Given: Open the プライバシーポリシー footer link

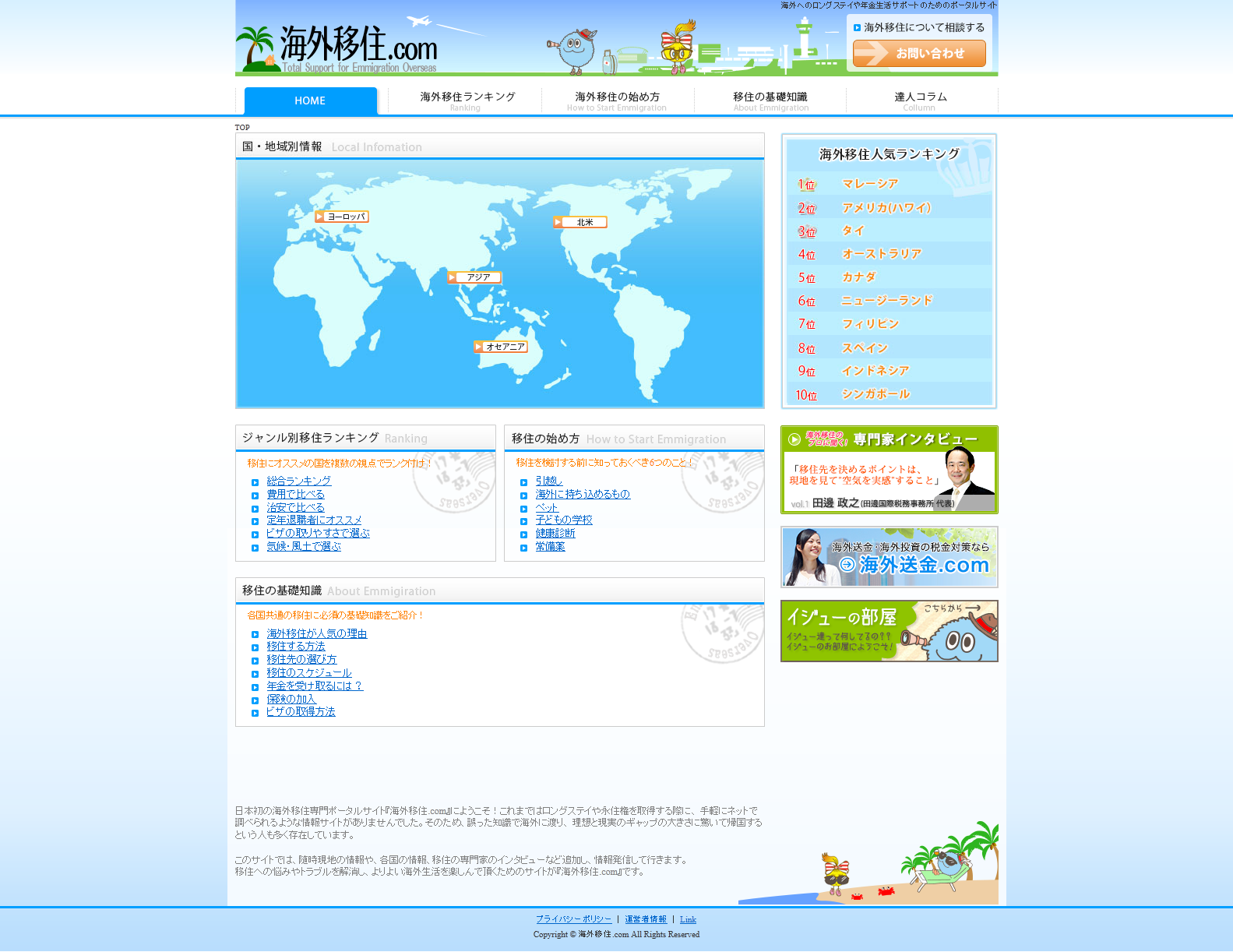Looking at the screenshot, I should (573, 919).
